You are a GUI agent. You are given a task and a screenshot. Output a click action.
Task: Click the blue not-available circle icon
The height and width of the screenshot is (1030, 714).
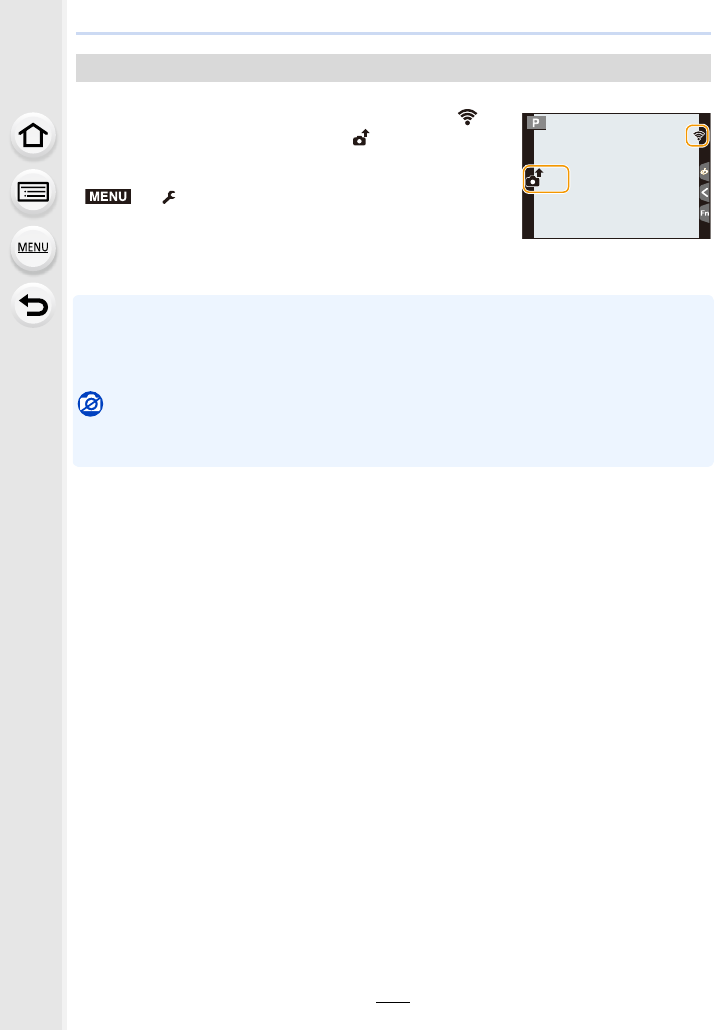pyautogui.click(x=91, y=404)
